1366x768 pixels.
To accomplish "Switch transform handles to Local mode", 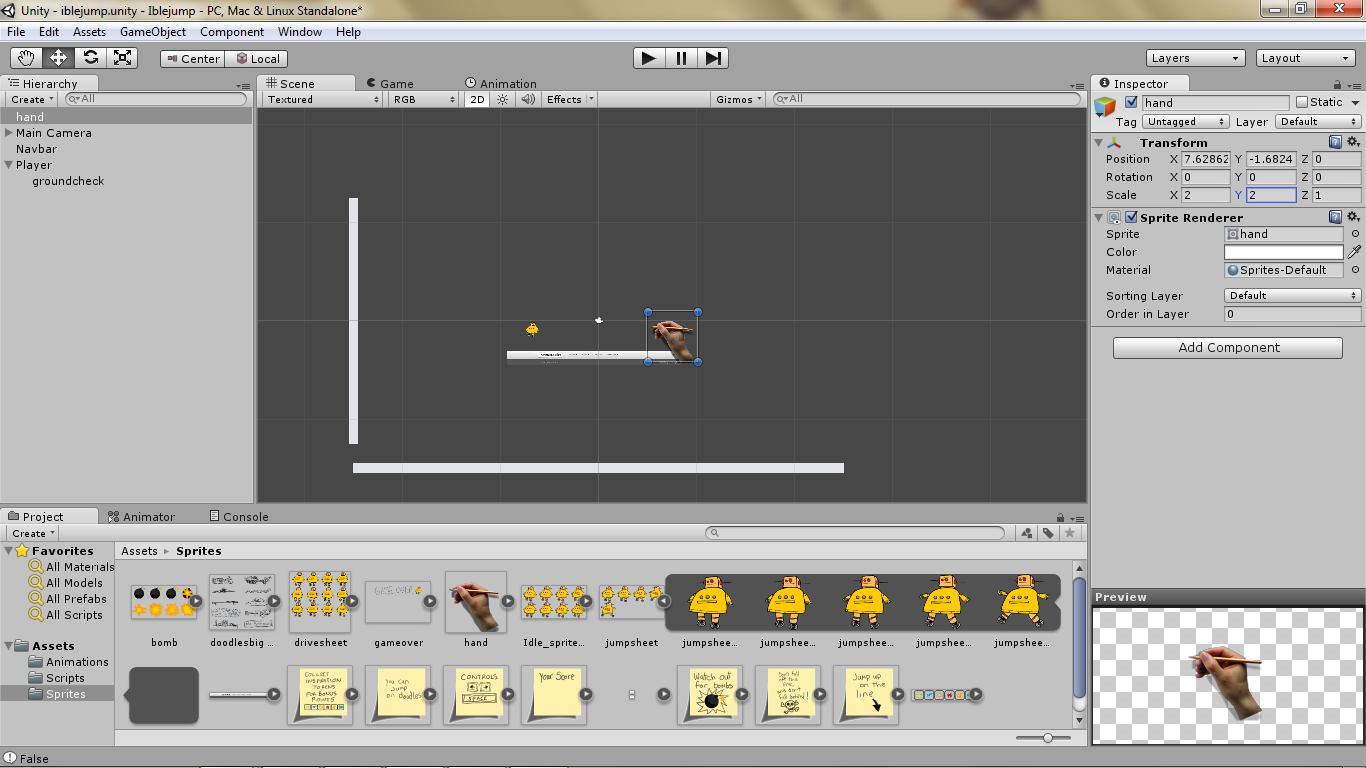I will click(256, 58).
